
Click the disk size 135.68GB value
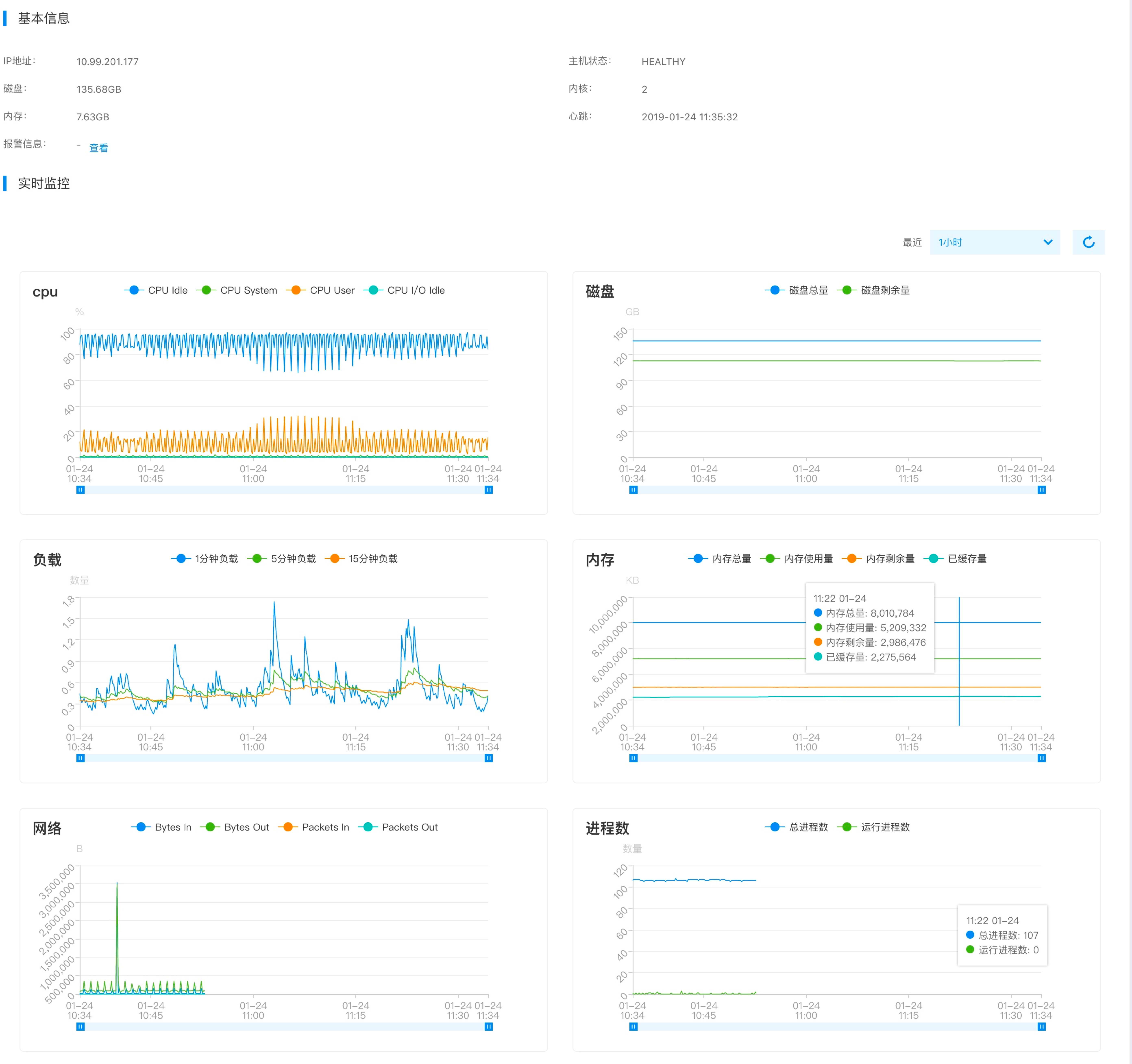pyautogui.click(x=99, y=89)
